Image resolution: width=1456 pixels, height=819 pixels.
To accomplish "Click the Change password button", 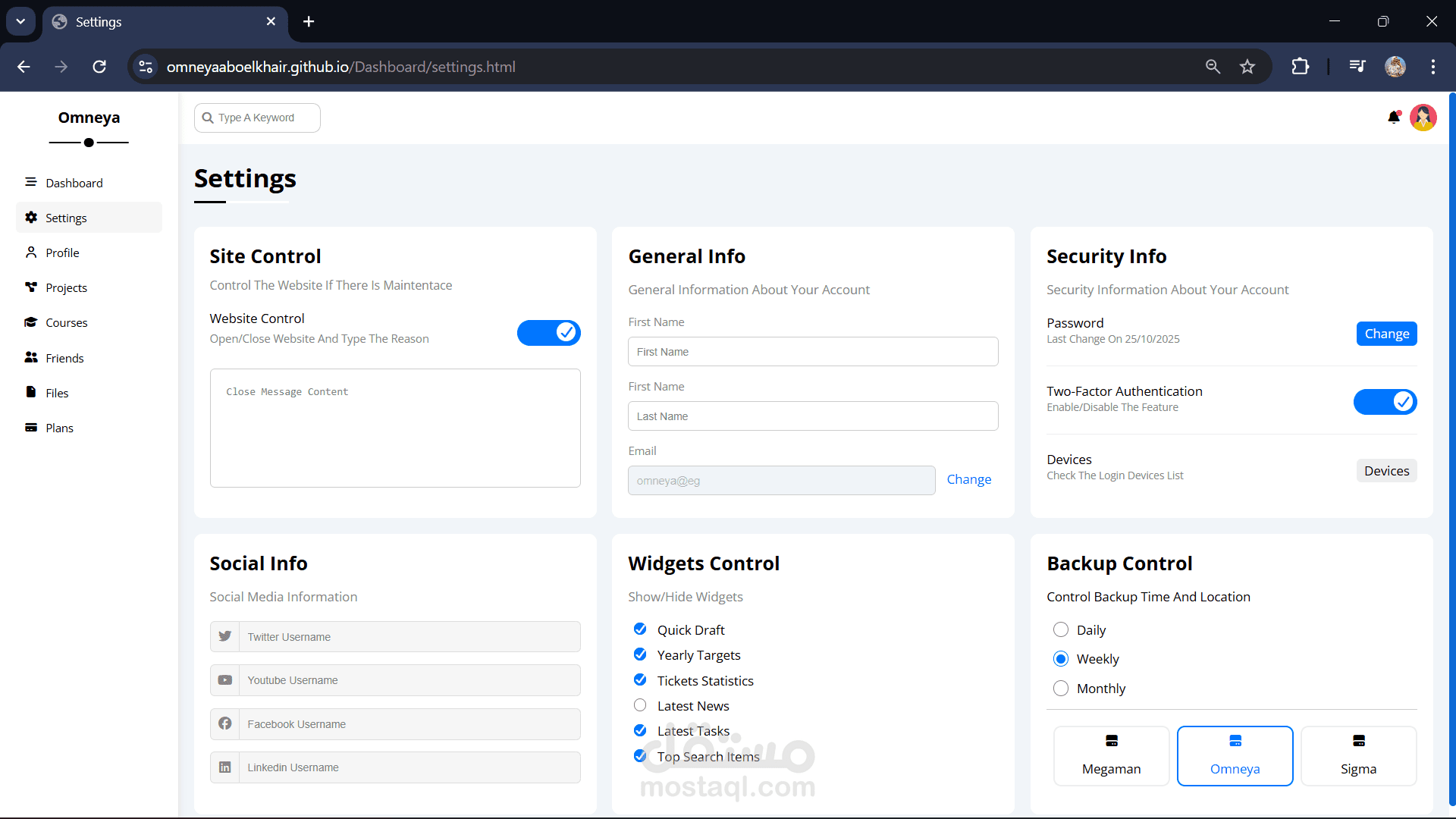I will (1386, 334).
